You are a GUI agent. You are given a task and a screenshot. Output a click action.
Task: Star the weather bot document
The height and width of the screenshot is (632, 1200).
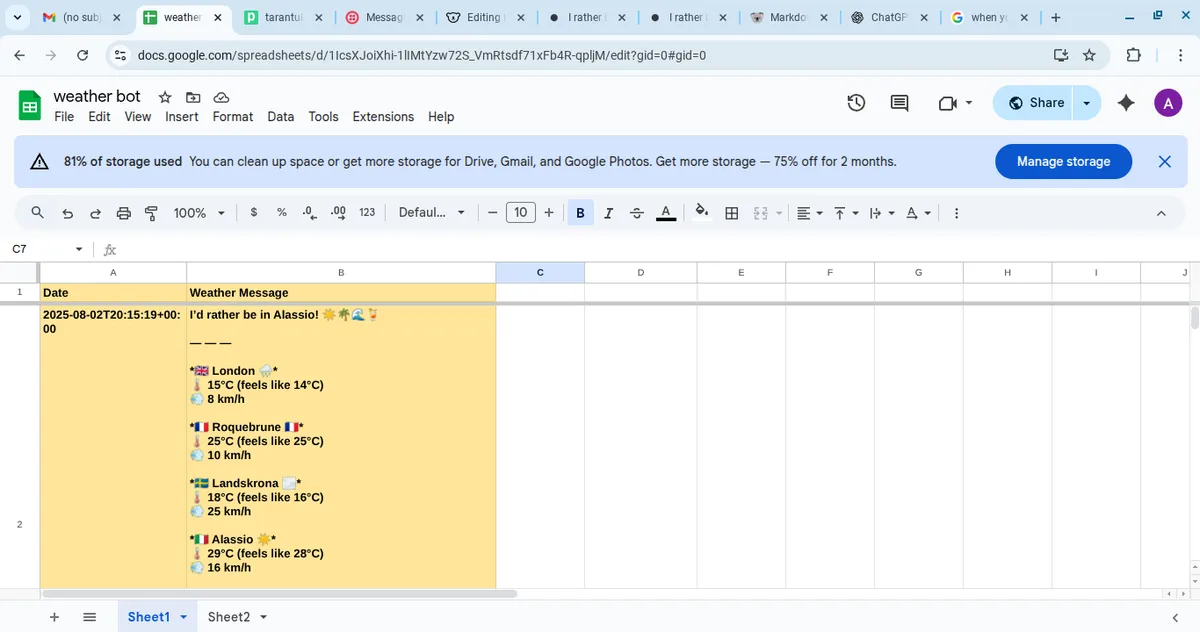pos(165,97)
